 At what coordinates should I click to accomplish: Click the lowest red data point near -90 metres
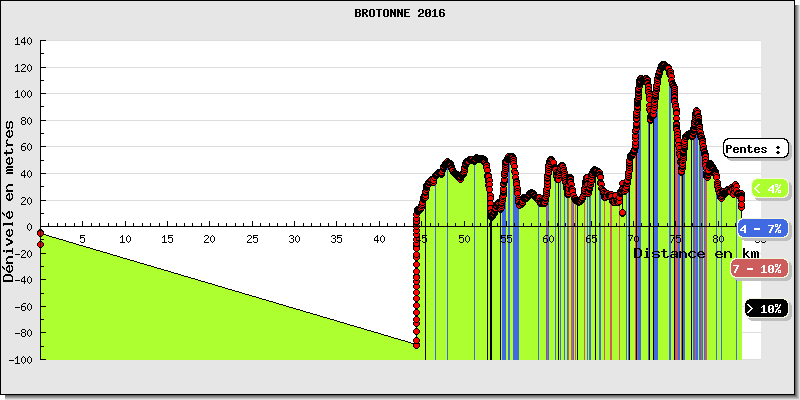click(416, 345)
